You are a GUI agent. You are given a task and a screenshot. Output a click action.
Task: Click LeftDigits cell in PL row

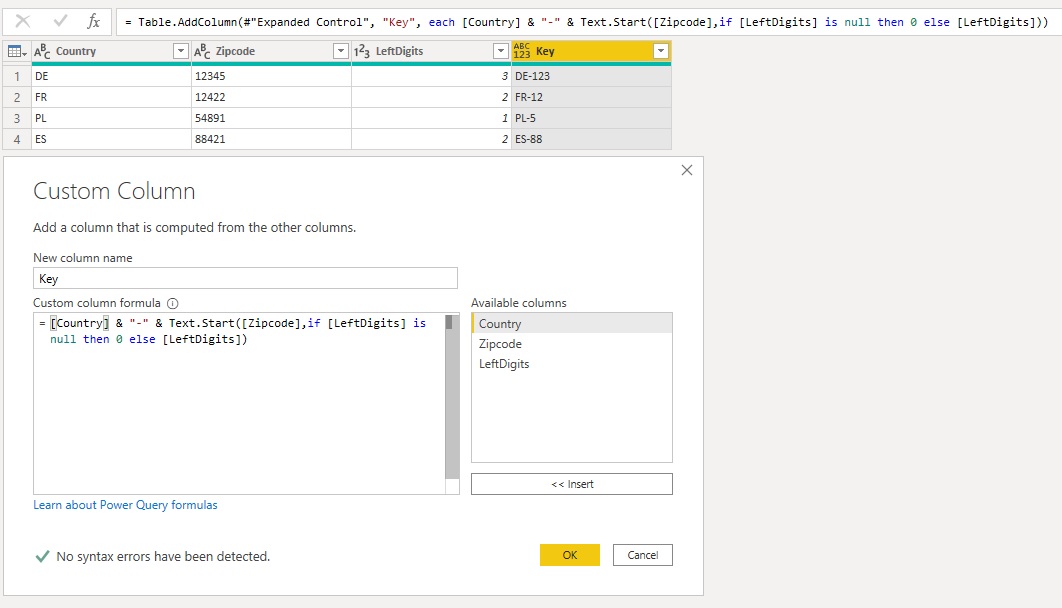(431, 118)
